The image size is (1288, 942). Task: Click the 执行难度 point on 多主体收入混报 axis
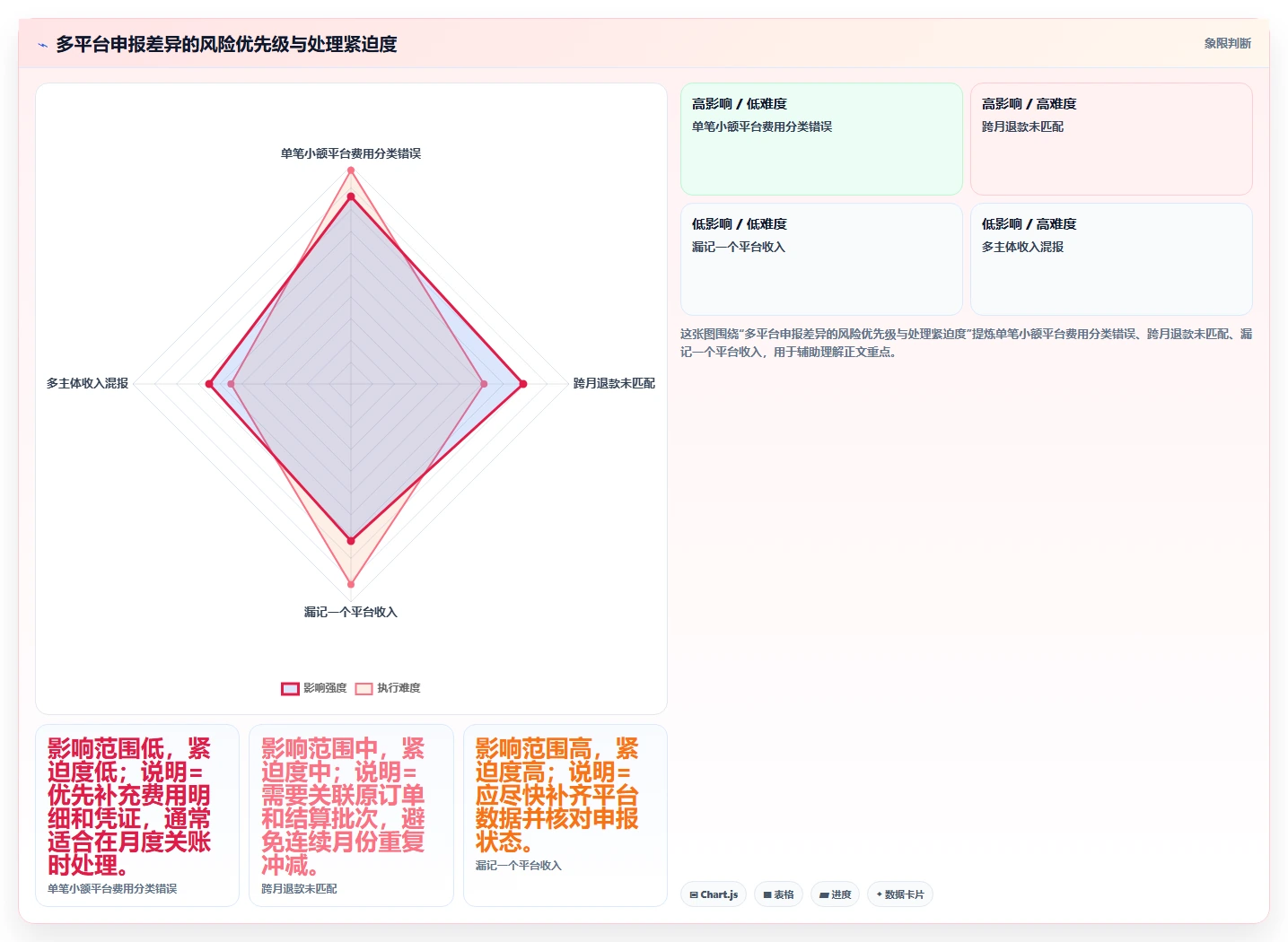tap(231, 384)
